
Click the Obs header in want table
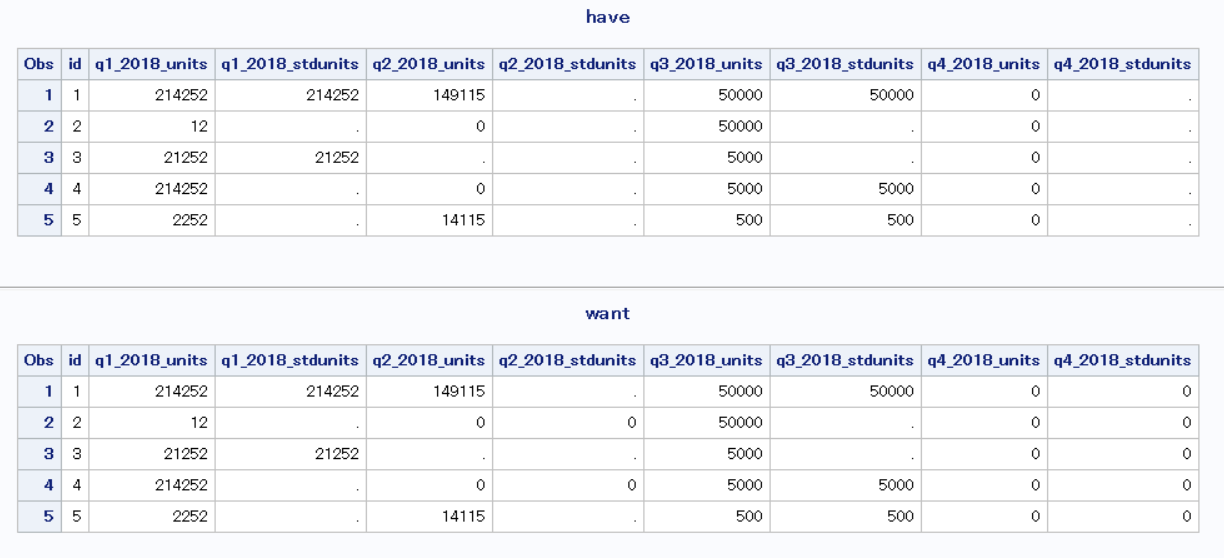pyautogui.click(x=39, y=360)
